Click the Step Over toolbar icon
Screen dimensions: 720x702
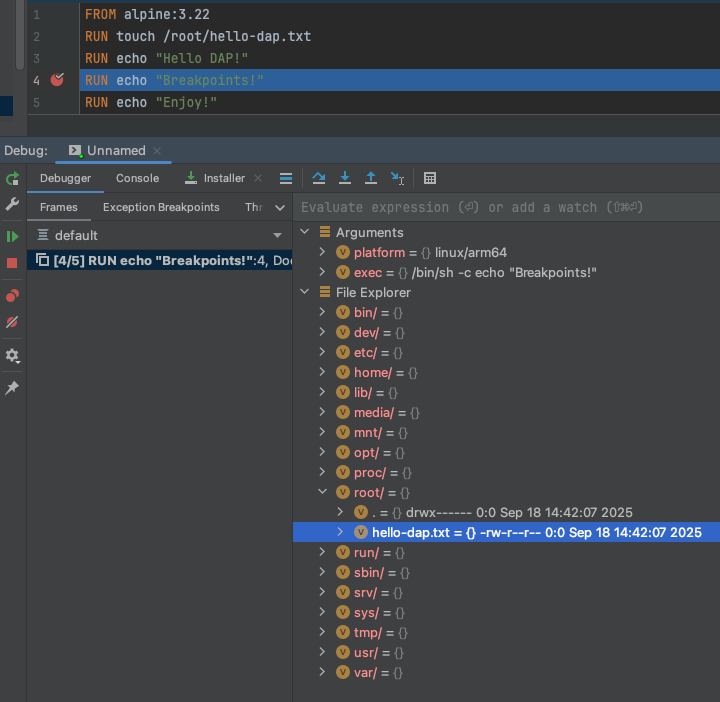(319, 178)
